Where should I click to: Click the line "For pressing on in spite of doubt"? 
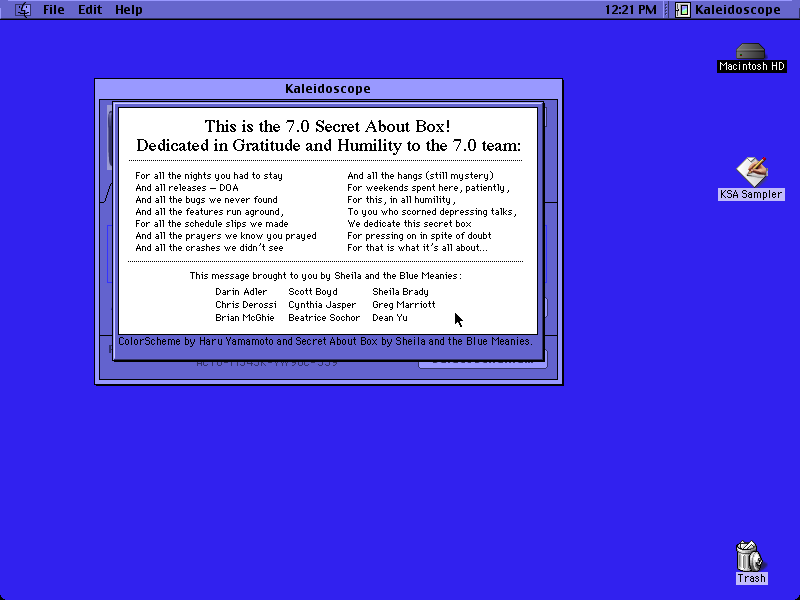point(419,236)
